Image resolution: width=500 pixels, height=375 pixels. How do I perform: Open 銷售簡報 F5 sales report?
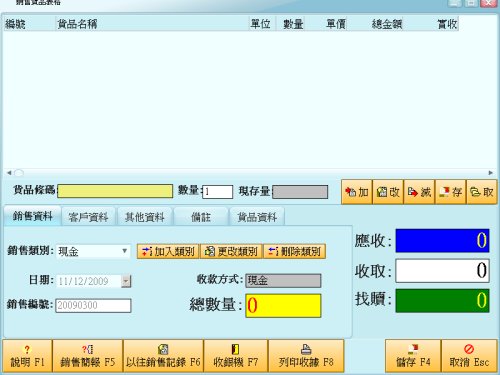(x=88, y=356)
